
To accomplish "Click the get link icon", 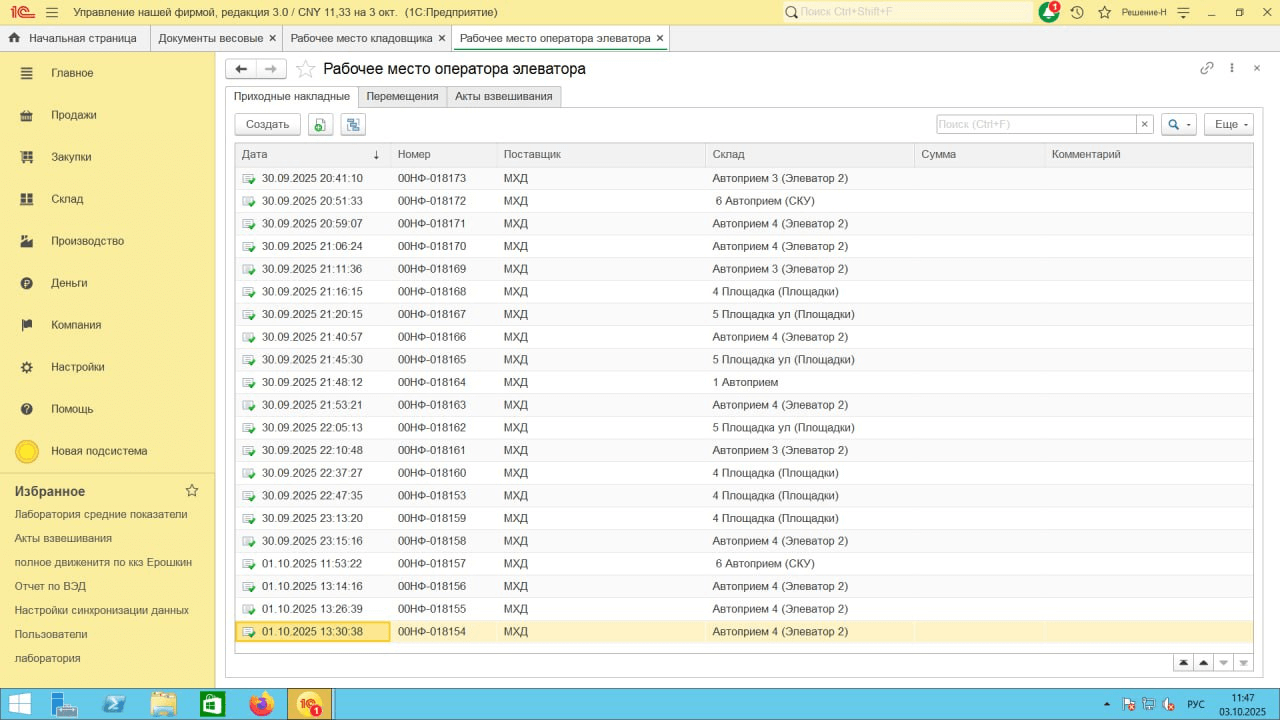I will click(1207, 68).
